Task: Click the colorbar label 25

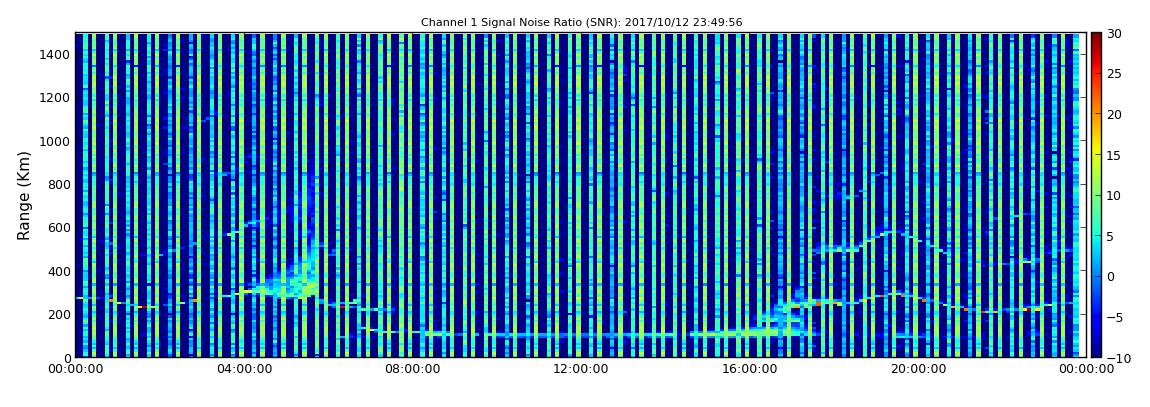Action: 1115,74
